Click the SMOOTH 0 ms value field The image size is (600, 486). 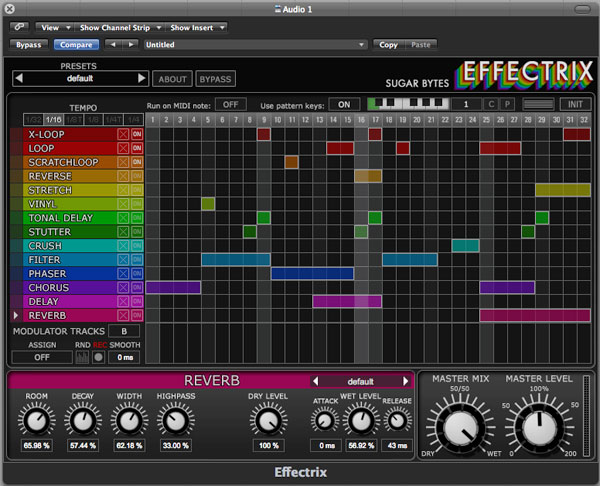[x=124, y=357]
